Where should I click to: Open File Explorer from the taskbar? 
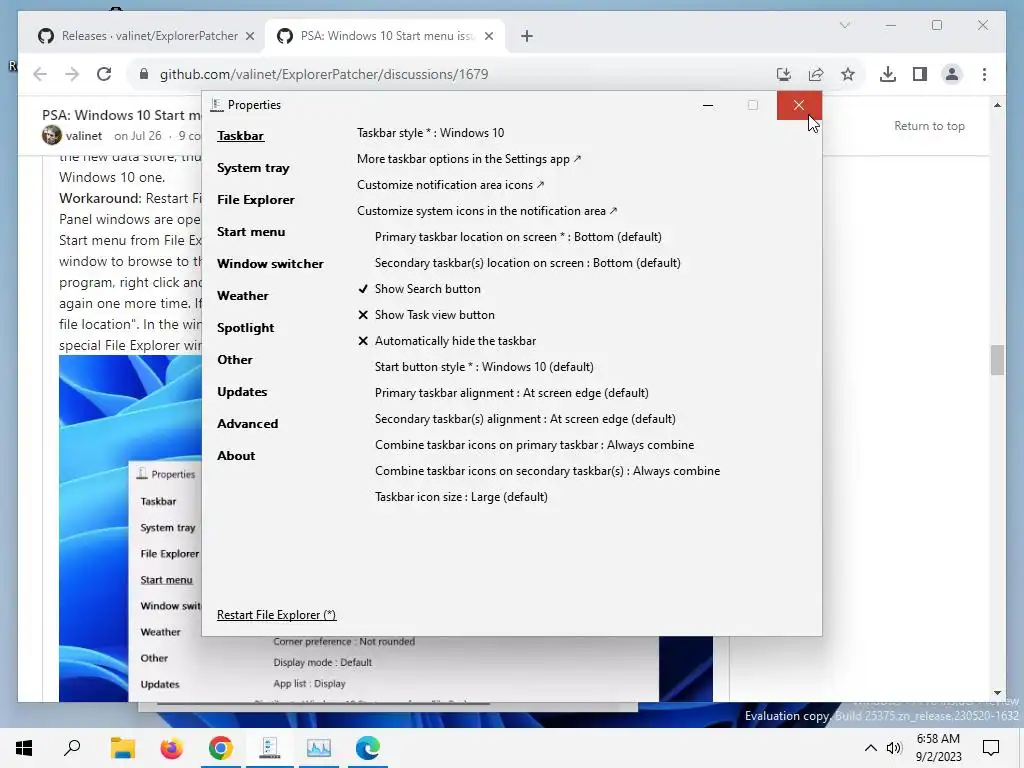coord(122,748)
